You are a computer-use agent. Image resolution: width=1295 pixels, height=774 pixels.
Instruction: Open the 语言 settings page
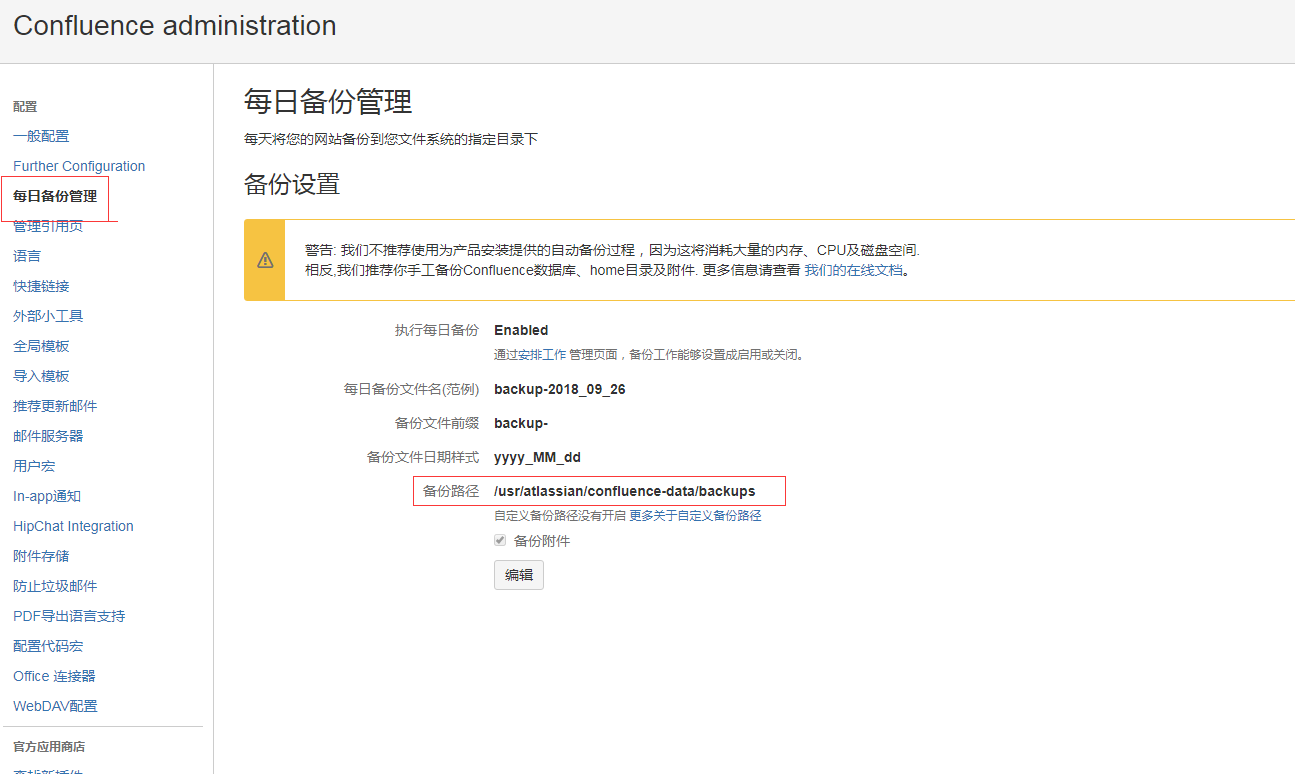pos(27,256)
